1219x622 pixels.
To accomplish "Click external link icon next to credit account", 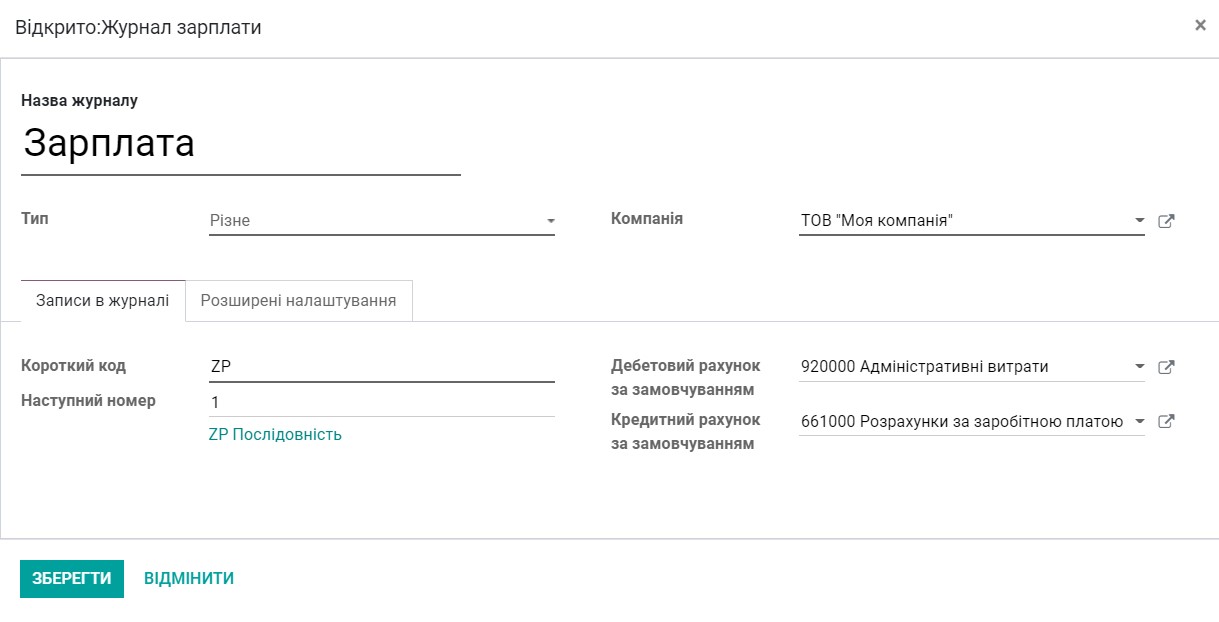I will coord(1166,421).
